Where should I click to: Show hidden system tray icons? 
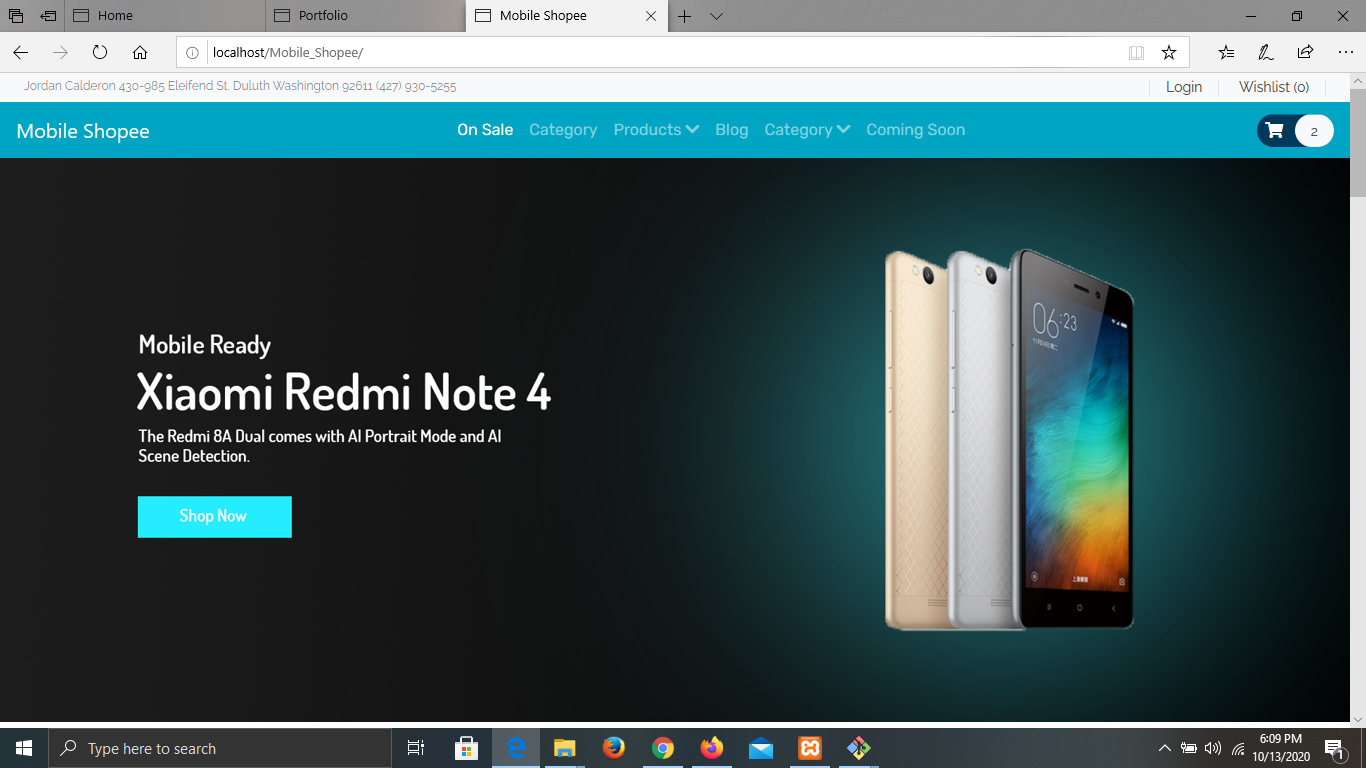(1164, 748)
